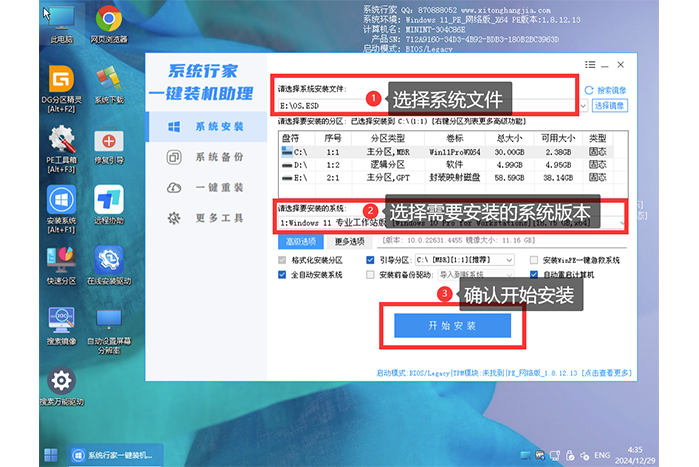Screen dimensions: 699x467
Task: Open 自动设置屏幕分辨率 desktop icon
Action: point(109,331)
